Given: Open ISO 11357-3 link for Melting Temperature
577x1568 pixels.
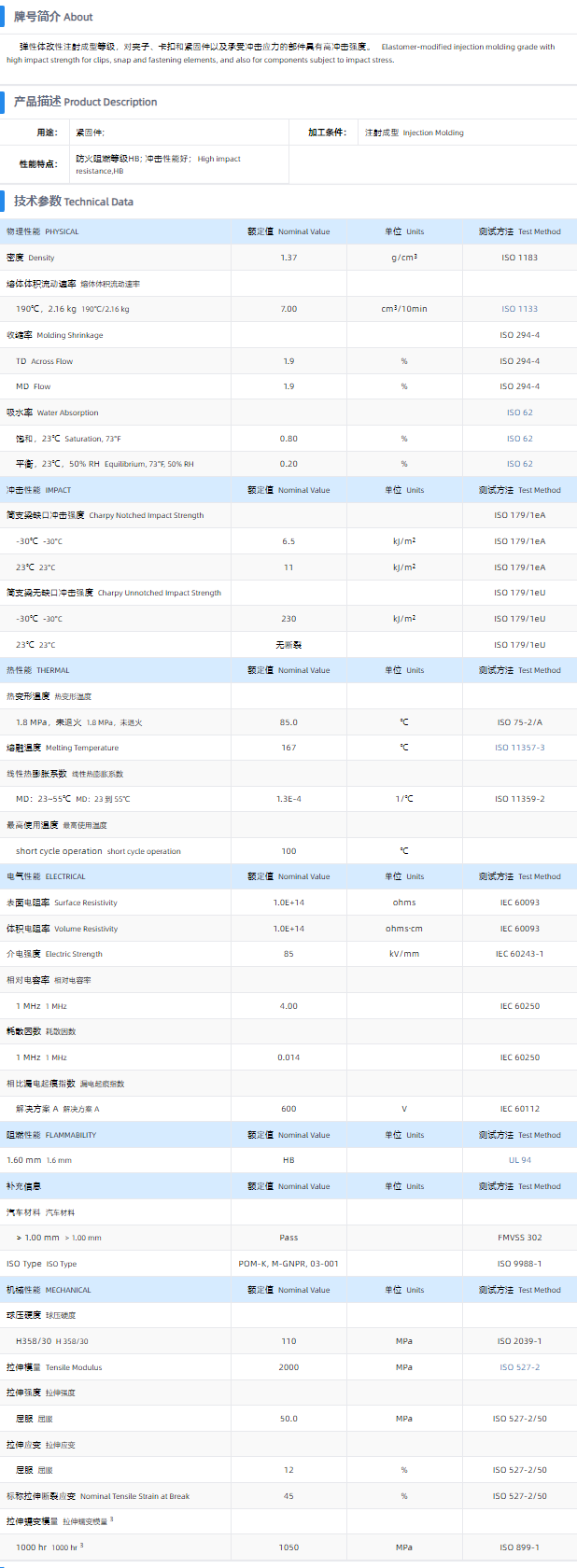Looking at the screenshot, I should click(519, 748).
